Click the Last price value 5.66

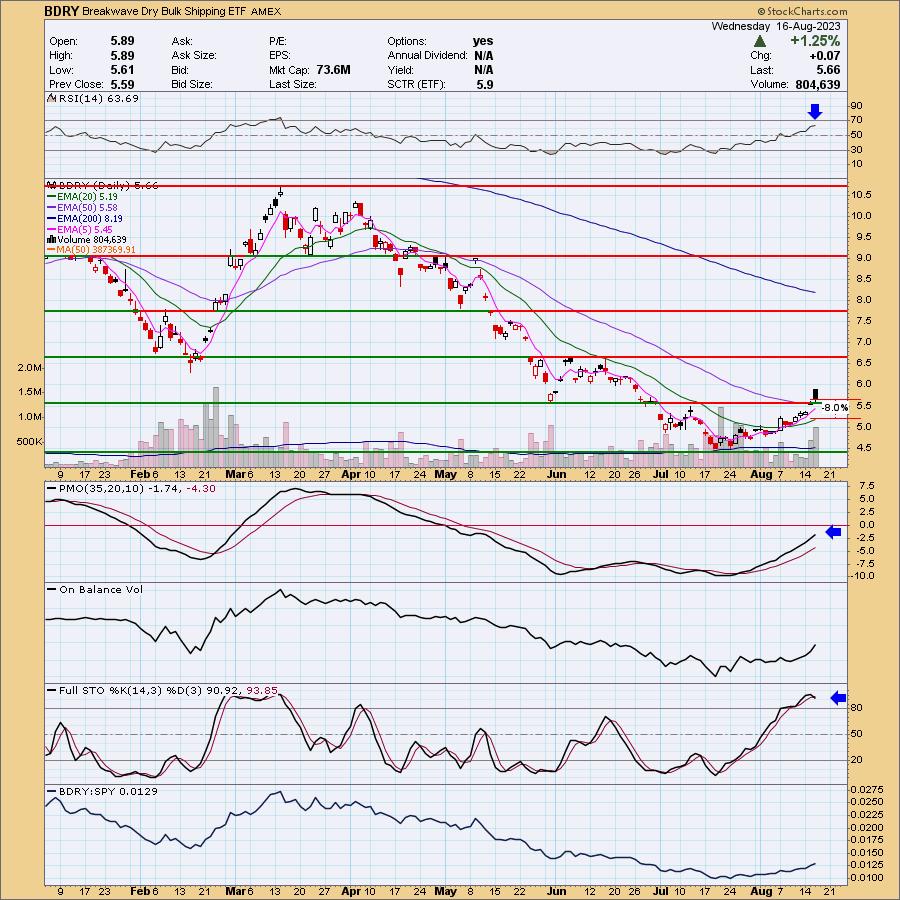pyautogui.click(x=828, y=70)
